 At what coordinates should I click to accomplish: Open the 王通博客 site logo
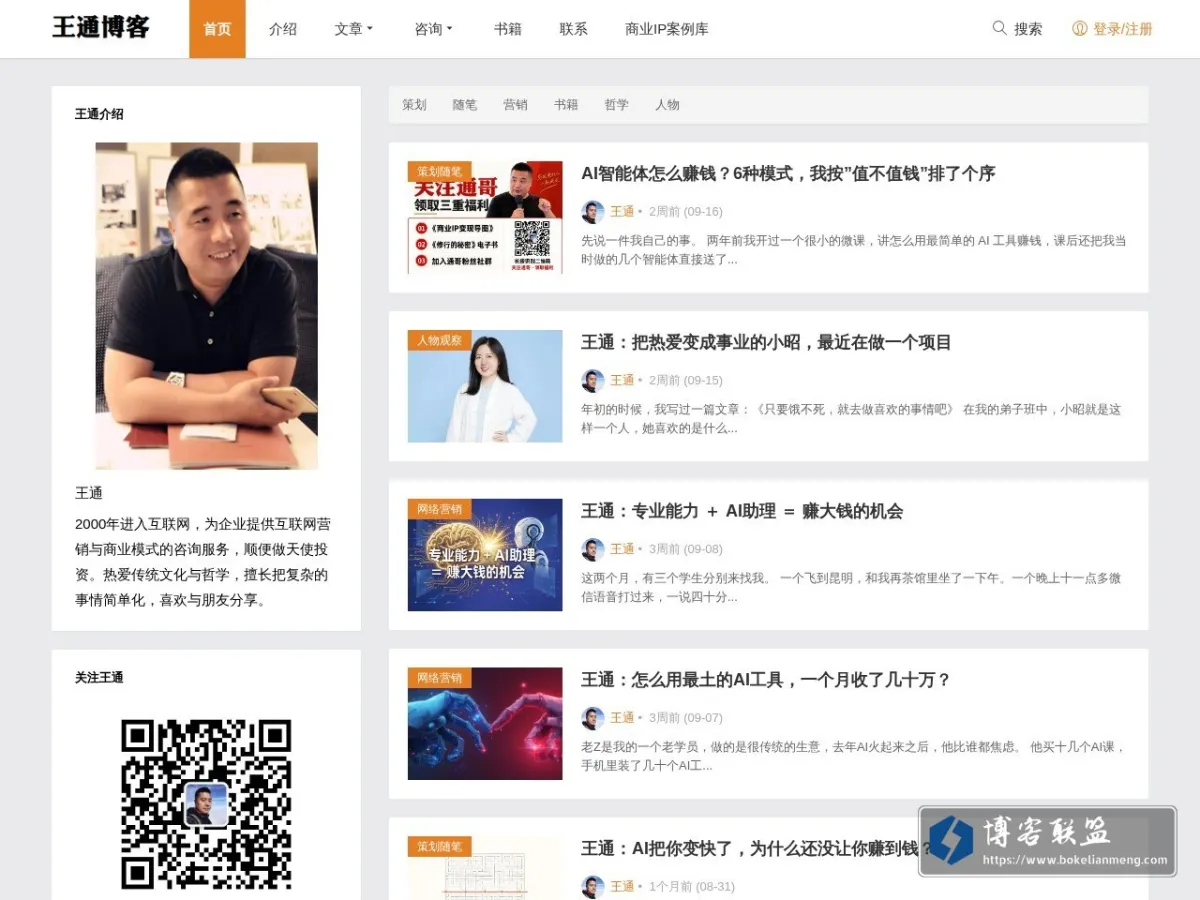101,28
